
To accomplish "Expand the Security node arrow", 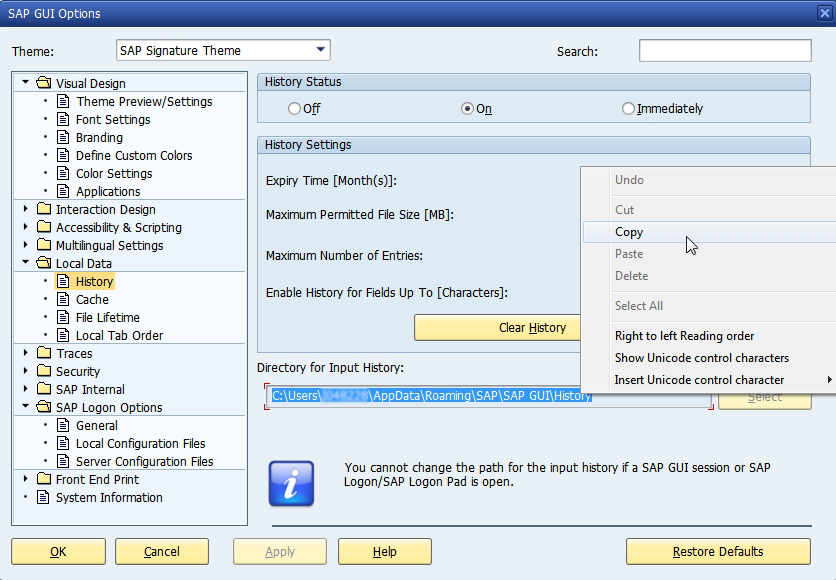I will [x=25, y=371].
